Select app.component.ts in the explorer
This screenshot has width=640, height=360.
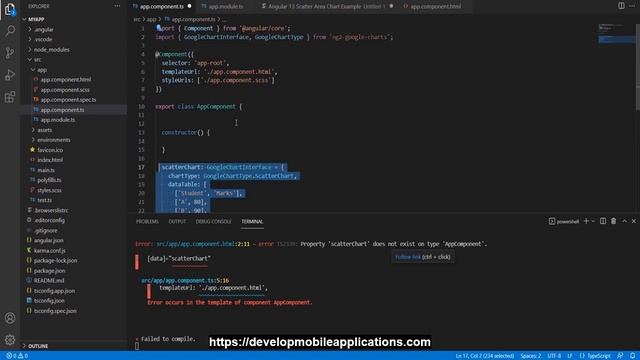[x=62, y=110]
